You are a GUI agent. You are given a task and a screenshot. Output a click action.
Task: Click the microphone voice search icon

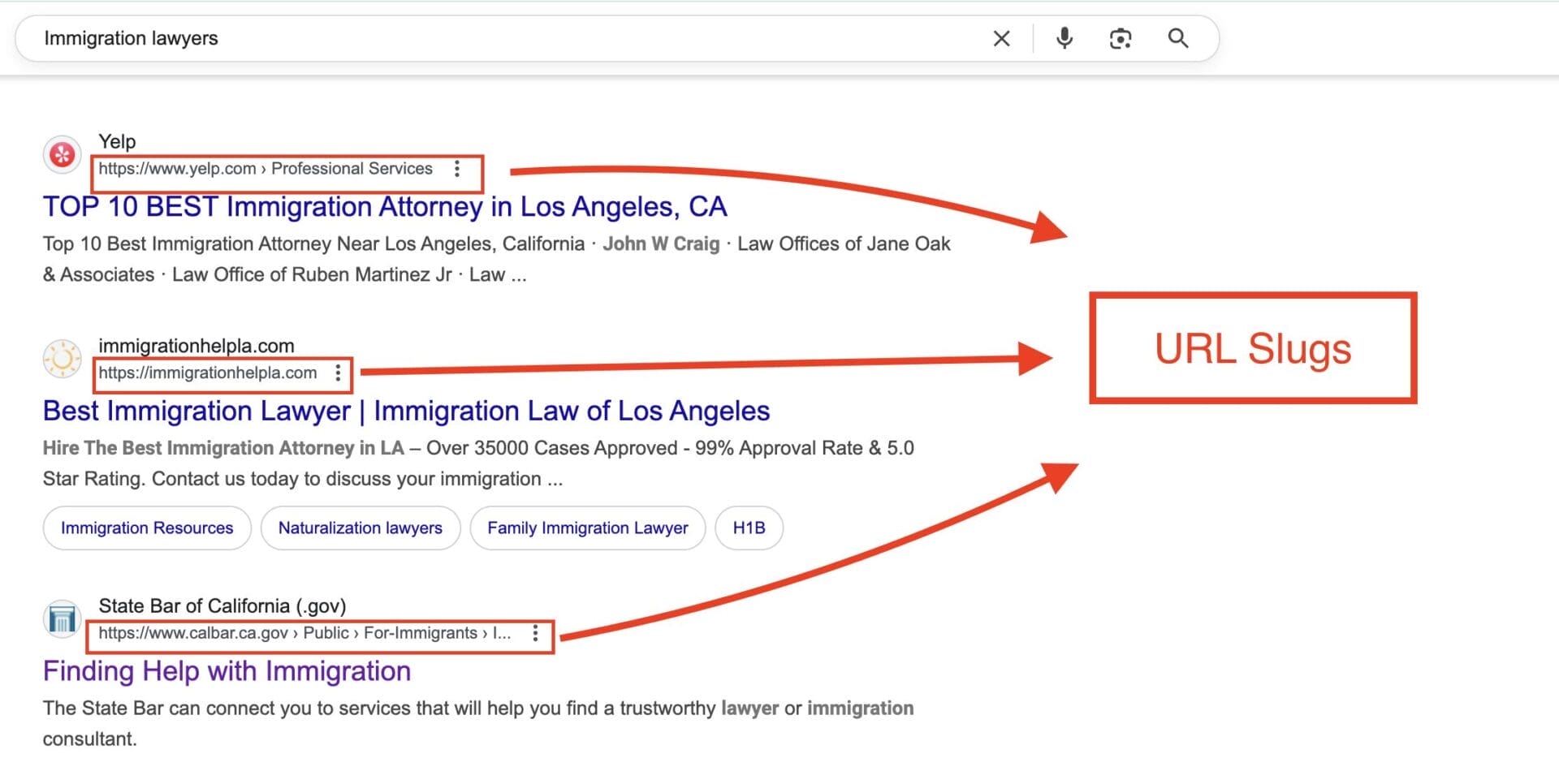[1064, 37]
